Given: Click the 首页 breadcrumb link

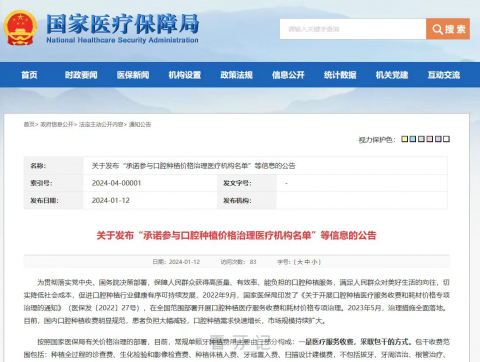Looking at the screenshot, I should tap(29, 124).
